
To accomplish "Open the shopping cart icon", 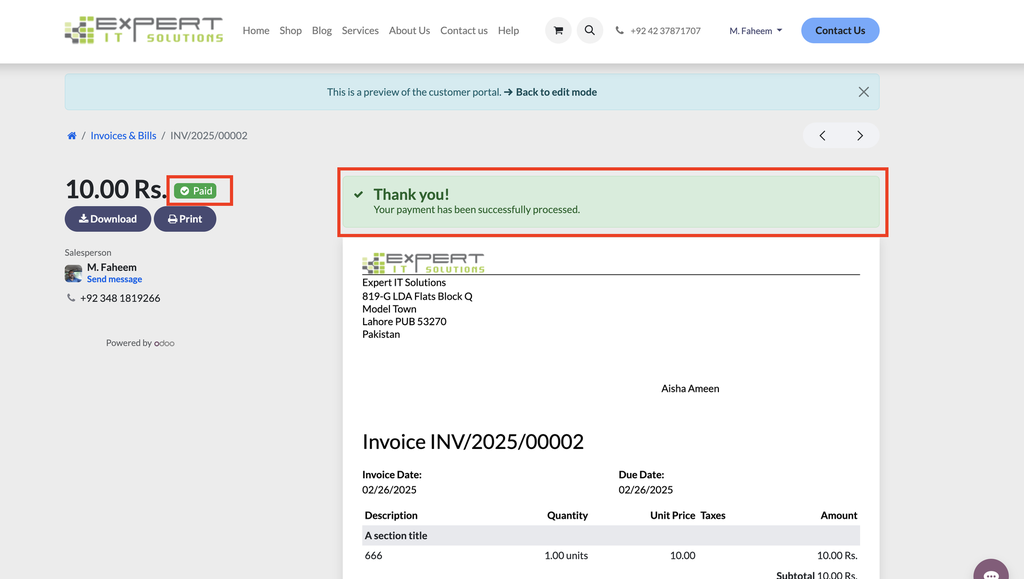I will (558, 30).
